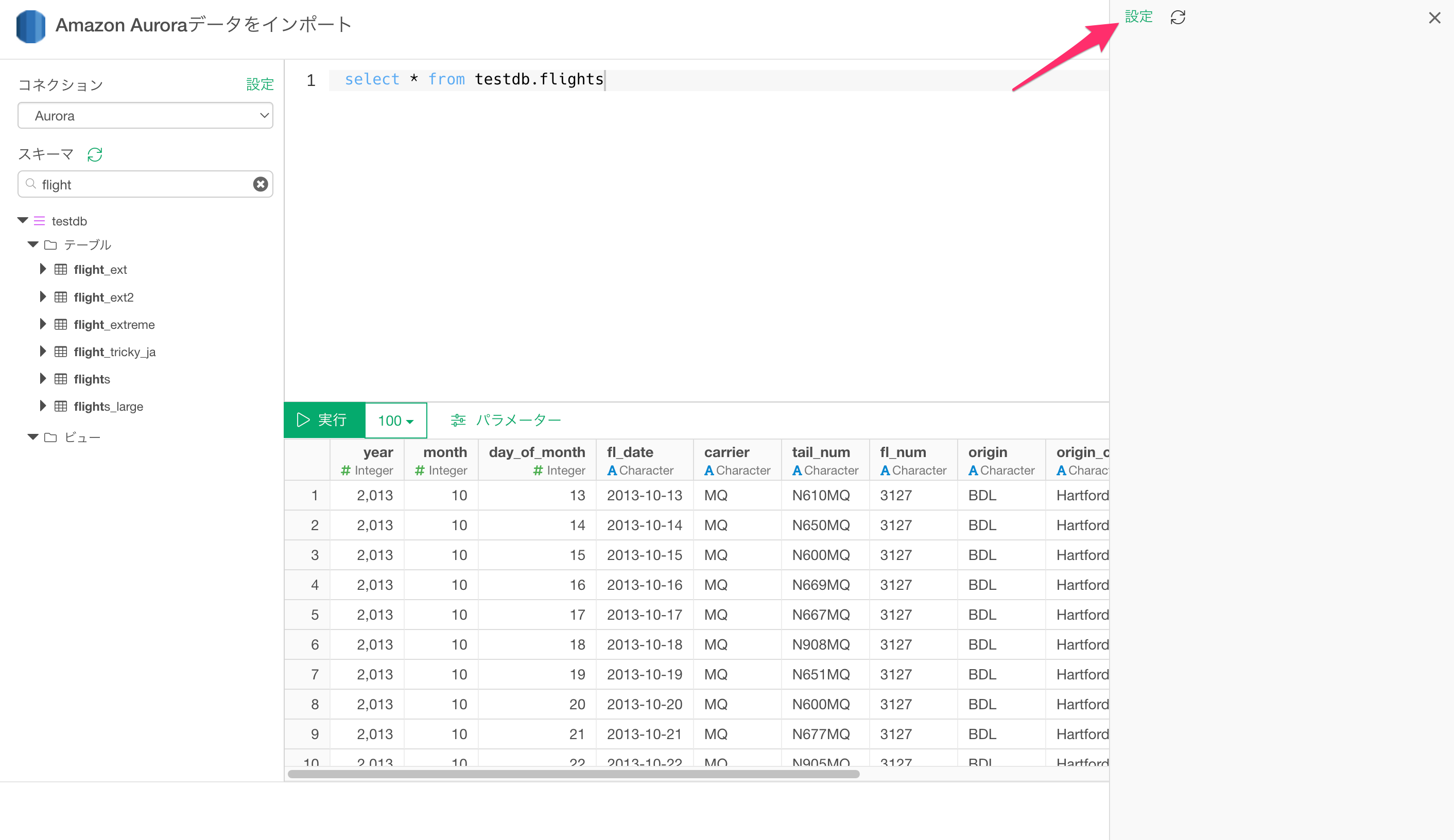Open the パラメーター settings

(506, 419)
